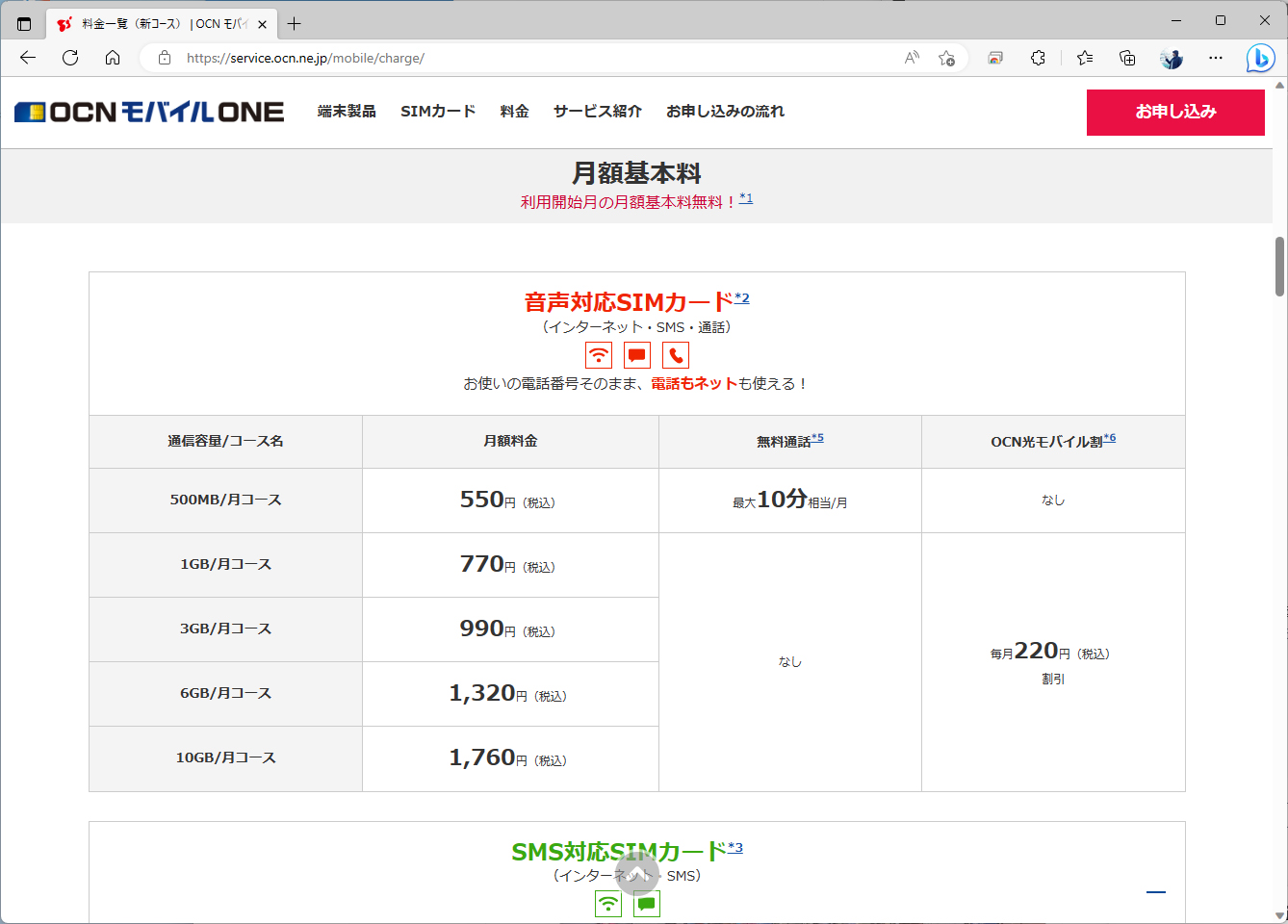The image size is (1288, 924).
Task: Go back to the previous page
Action: pyautogui.click(x=28, y=58)
